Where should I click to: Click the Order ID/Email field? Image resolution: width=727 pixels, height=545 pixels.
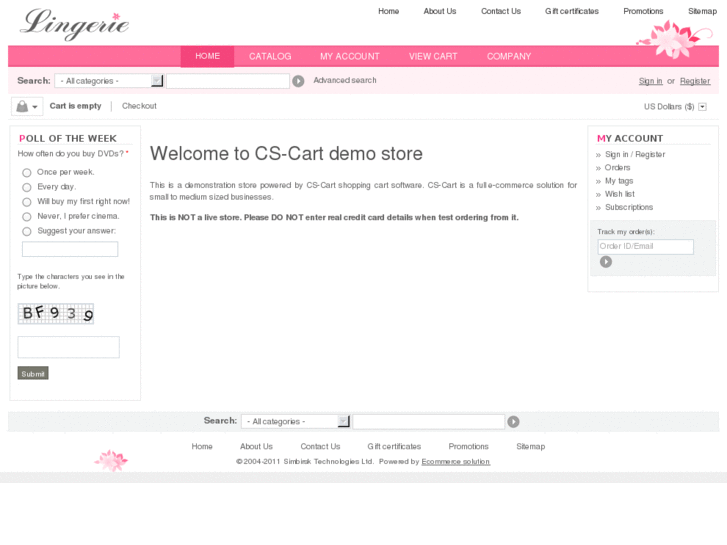(x=645, y=247)
